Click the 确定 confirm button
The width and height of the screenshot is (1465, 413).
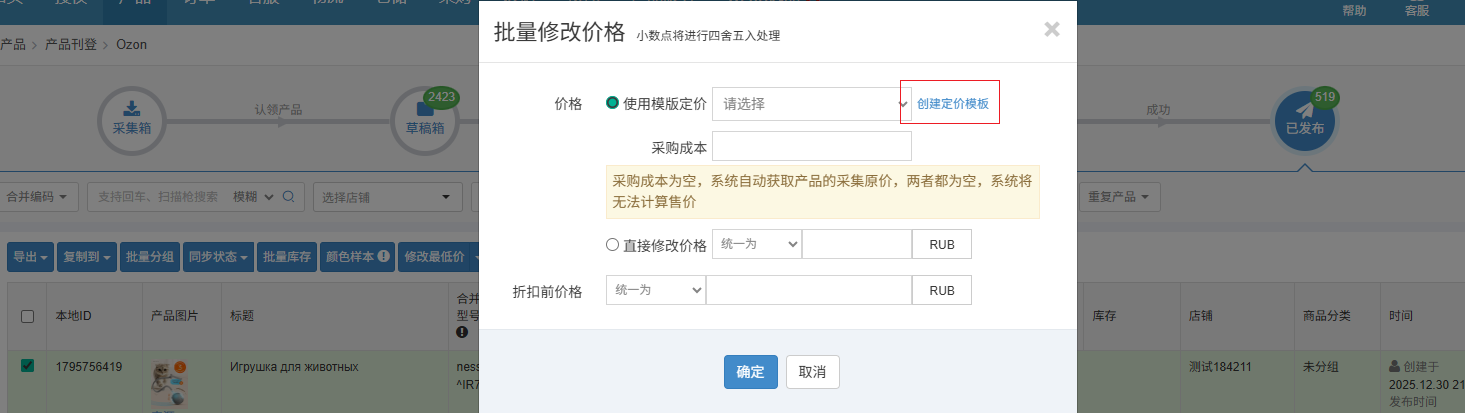click(x=750, y=372)
